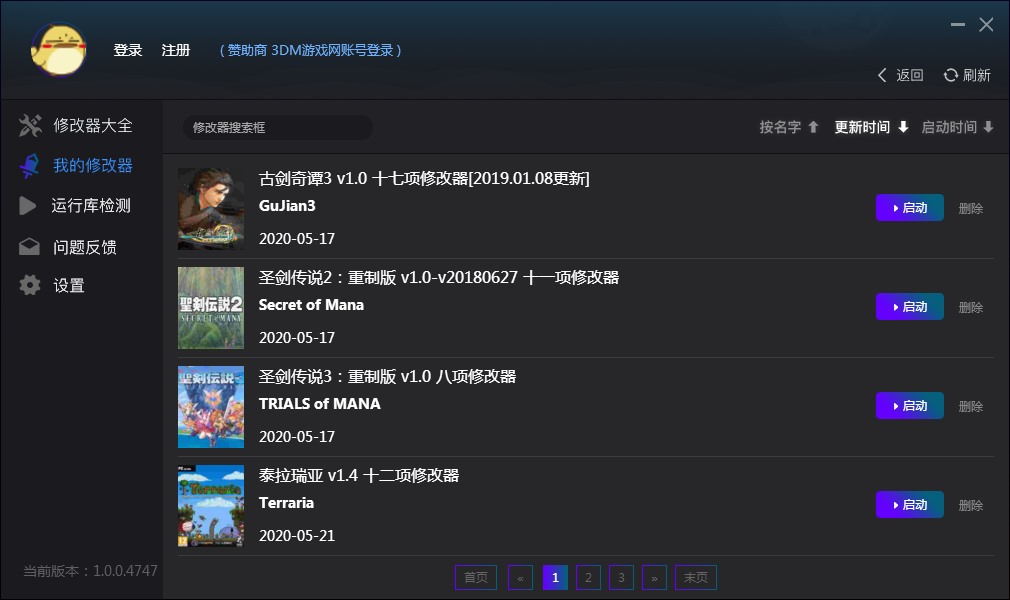Go to previous page with « button
This screenshot has width=1010, height=600.
tap(520, 577)
